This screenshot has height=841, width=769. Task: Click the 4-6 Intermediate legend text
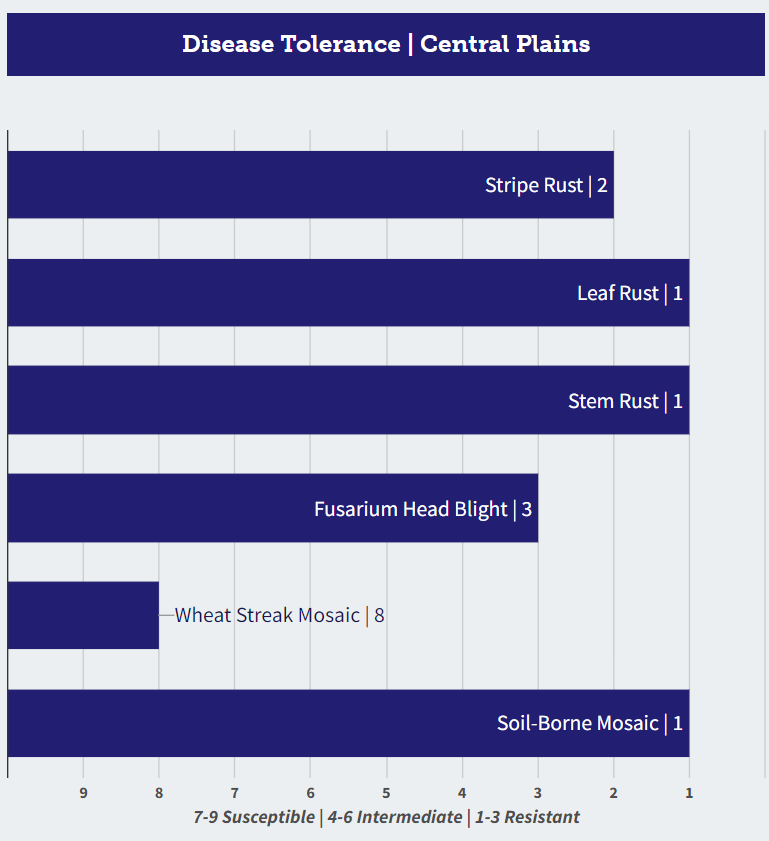click(x=395, y=817)
